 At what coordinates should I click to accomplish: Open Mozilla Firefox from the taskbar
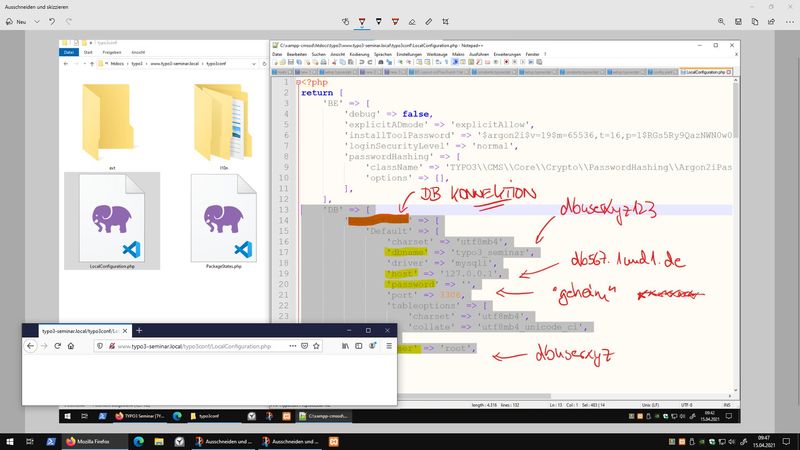pyautogui.click(x=91, y=440)
